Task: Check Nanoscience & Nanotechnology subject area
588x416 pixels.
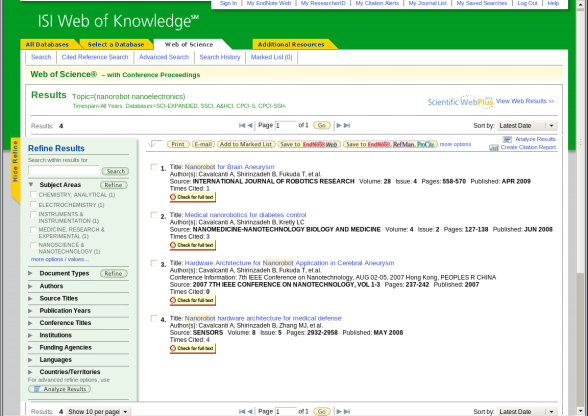Action: click(x=33, y=245)
